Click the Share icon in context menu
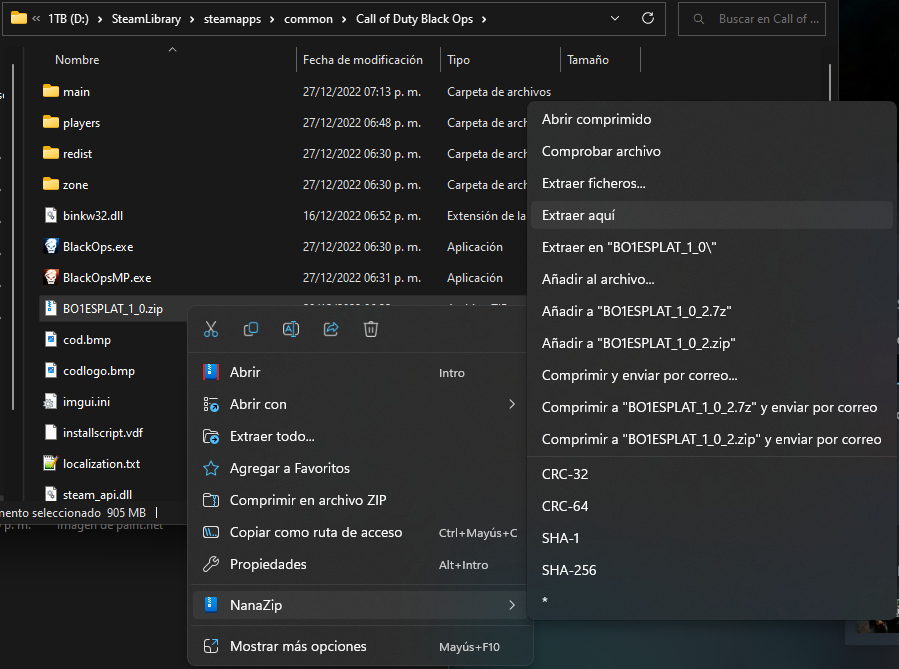Viewport: 899px width, 669px height. click(331, 329)
